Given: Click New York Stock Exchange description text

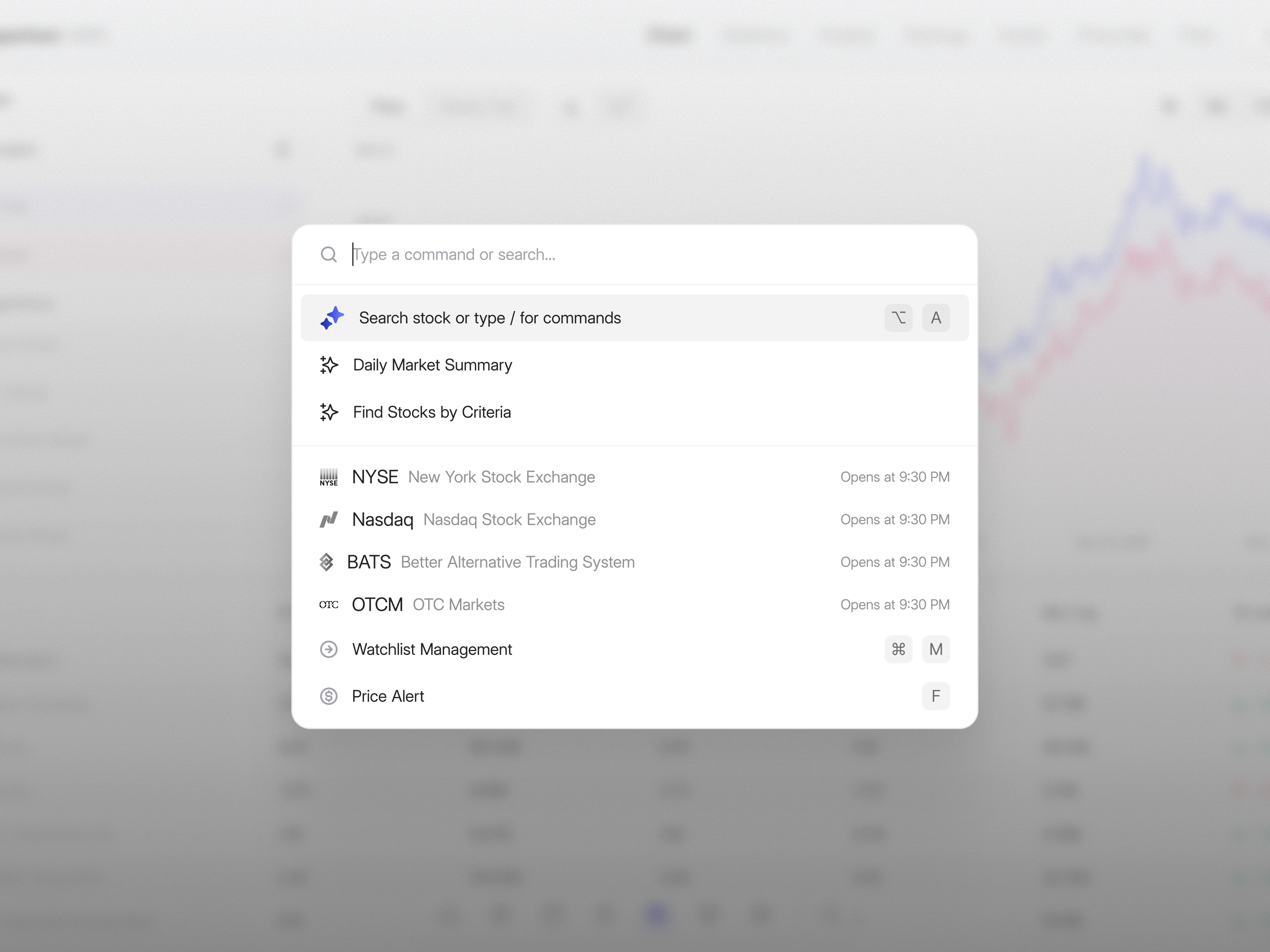Looking at the screenshot, I should point(502,477).
